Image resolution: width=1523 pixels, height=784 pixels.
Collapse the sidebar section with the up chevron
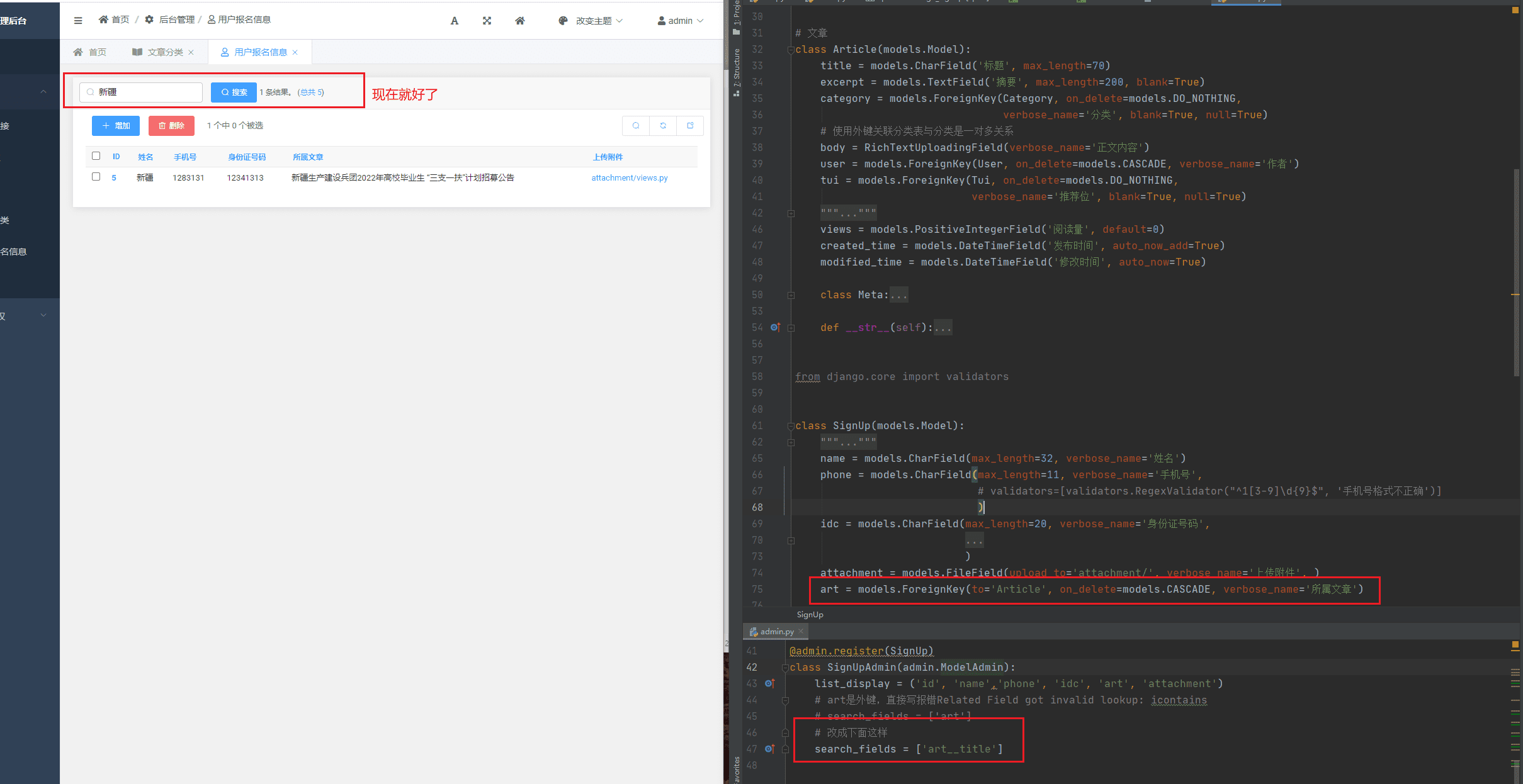(x=43, y=92)
